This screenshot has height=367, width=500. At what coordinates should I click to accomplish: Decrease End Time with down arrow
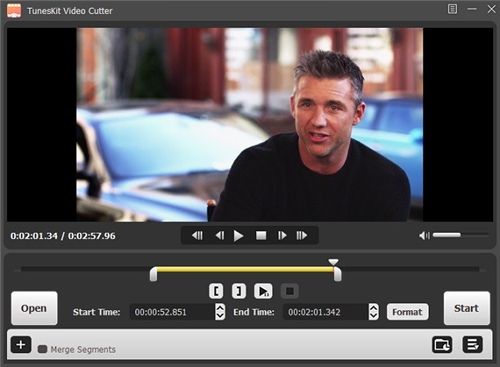coord(374,316)
